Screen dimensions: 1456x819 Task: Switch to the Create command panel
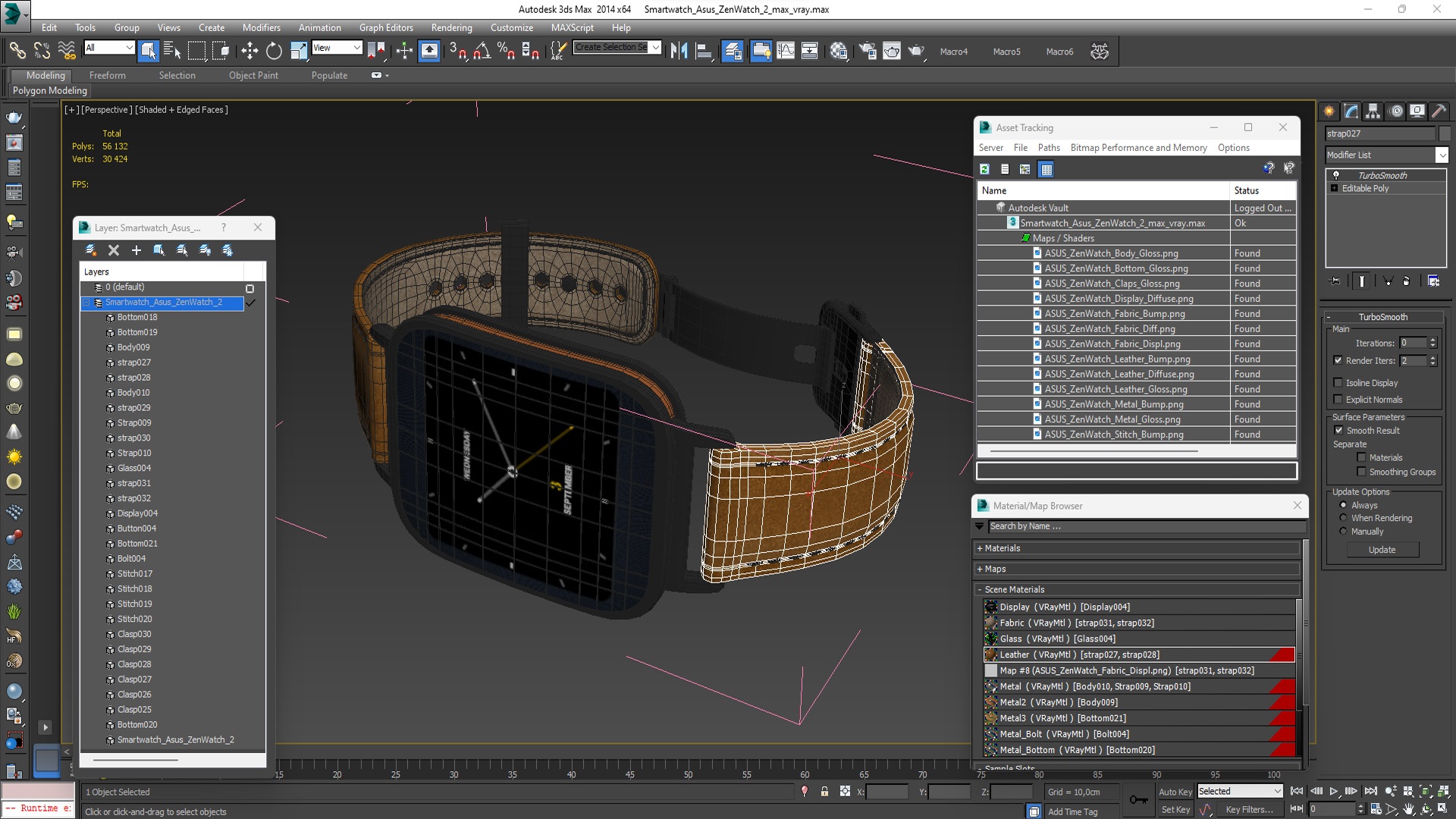1329,111
